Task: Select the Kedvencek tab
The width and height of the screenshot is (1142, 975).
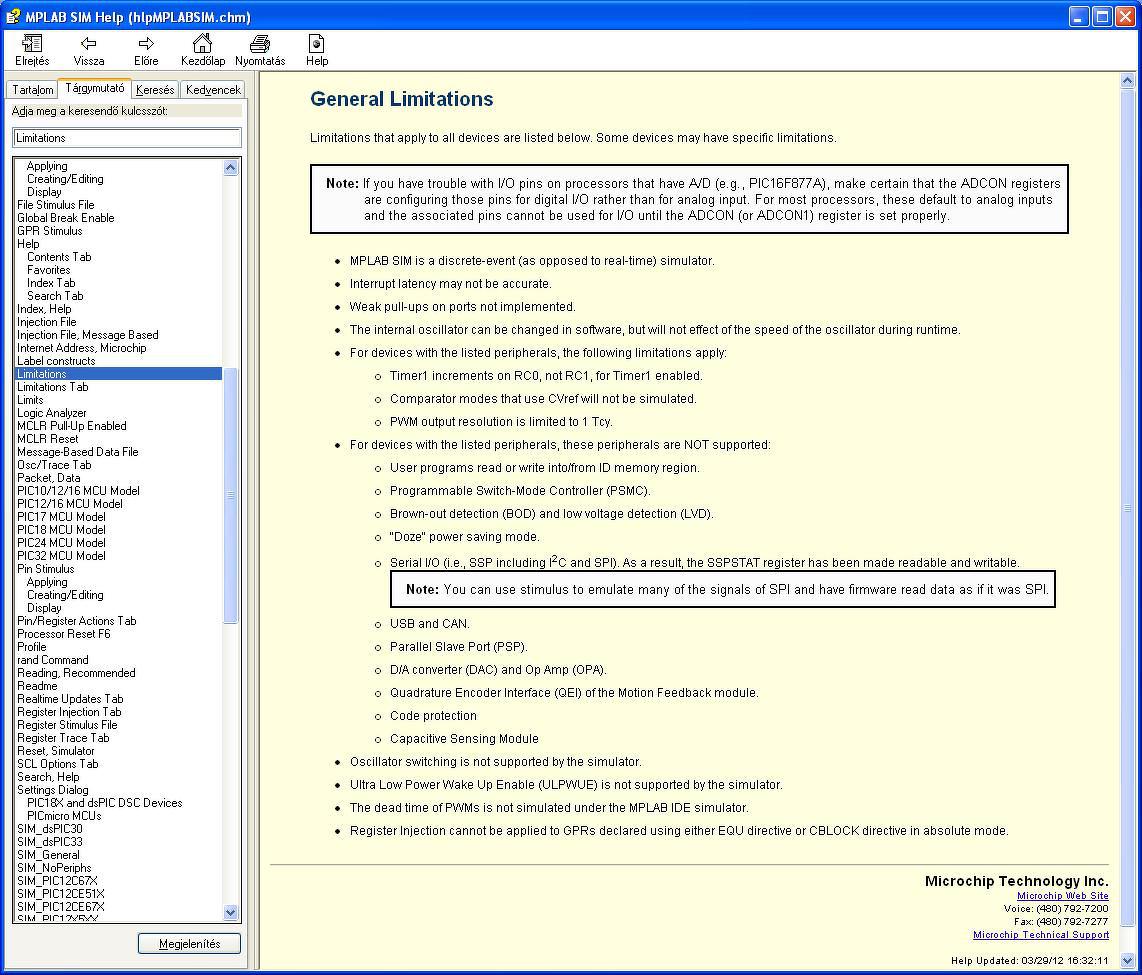Action: tap(213, 90)
